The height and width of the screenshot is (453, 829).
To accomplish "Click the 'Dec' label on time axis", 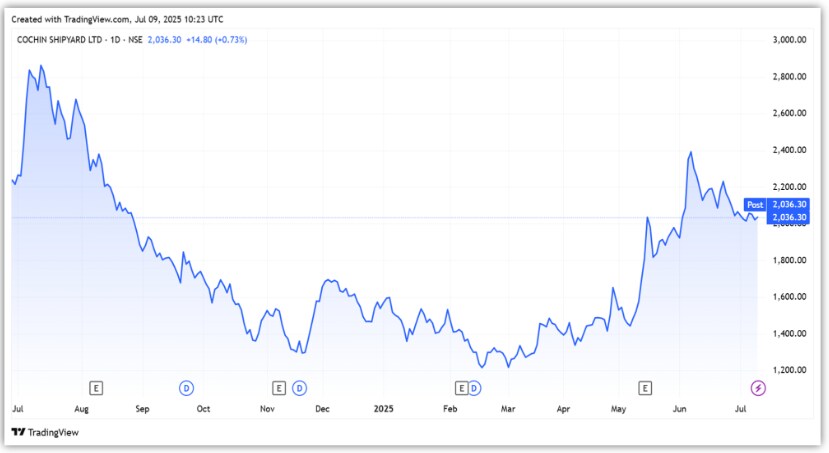I will click(323, 409).
